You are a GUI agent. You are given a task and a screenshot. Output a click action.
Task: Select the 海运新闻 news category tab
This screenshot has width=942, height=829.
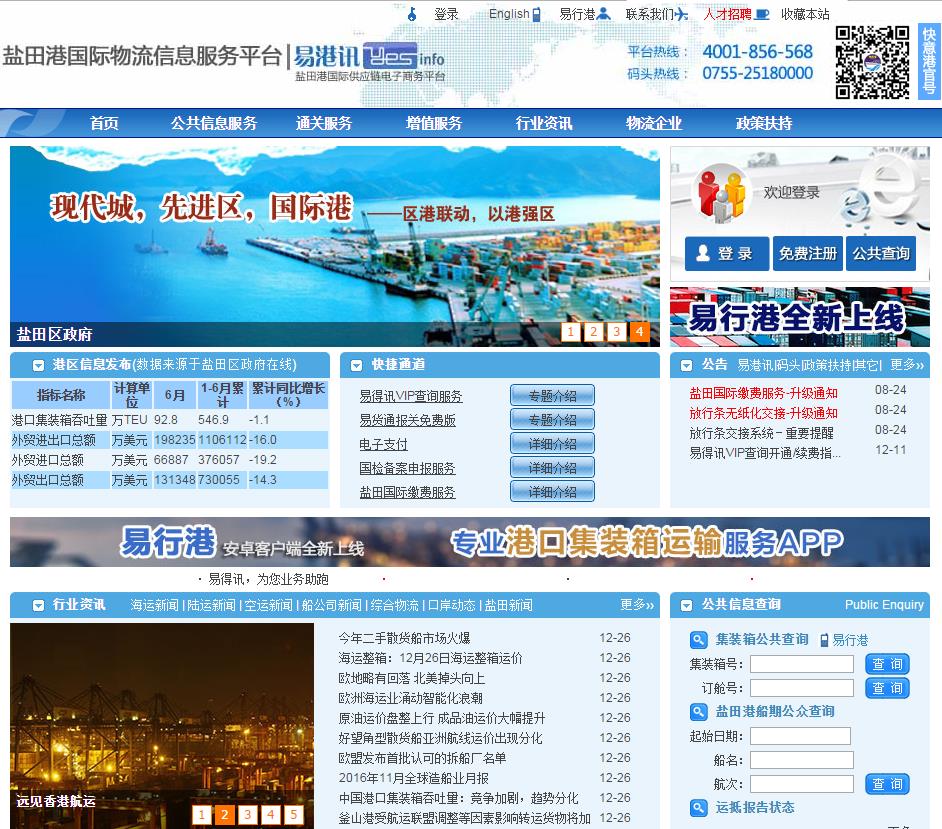(x=154, y=605)
